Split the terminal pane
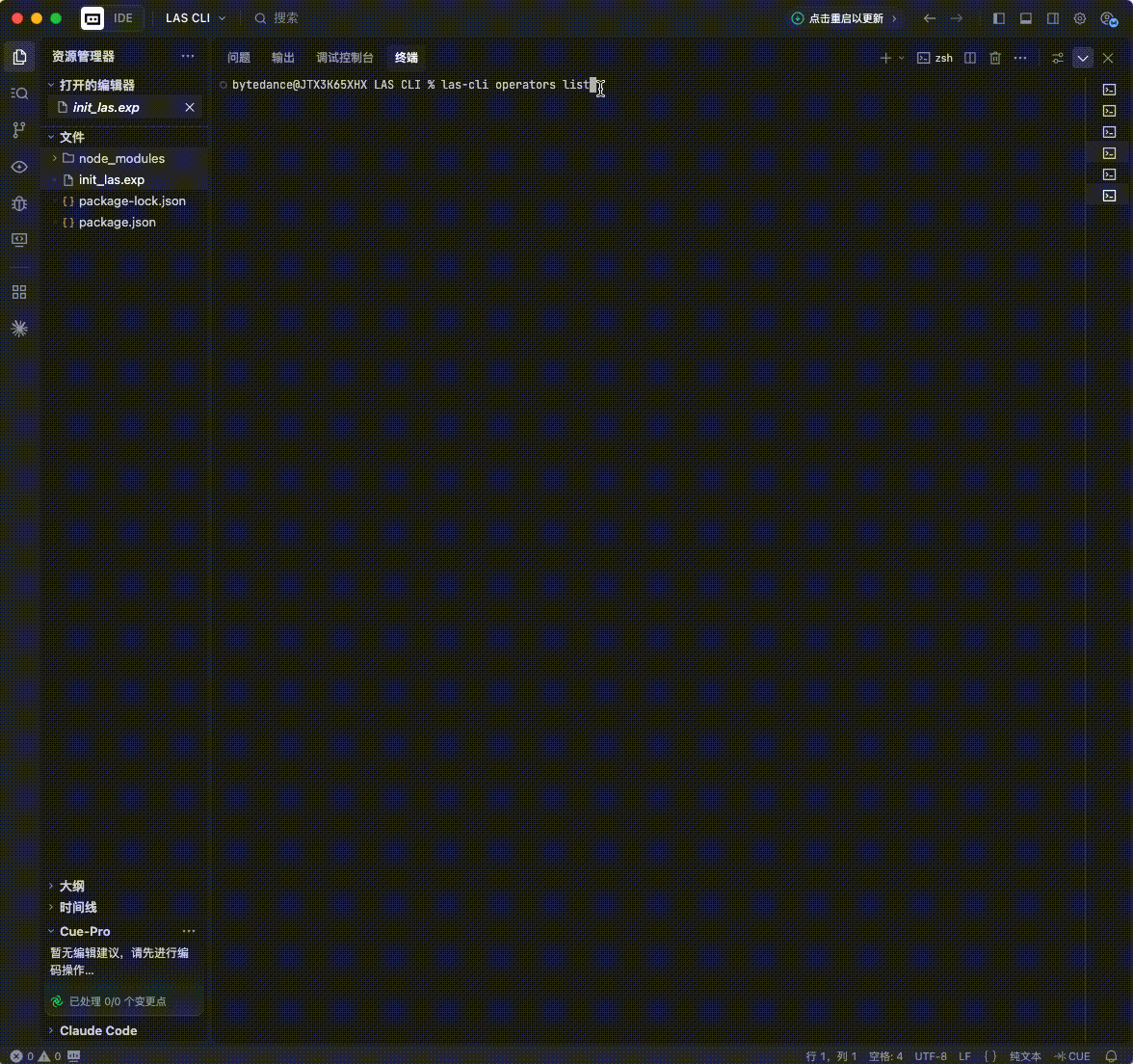 point(969,58)
